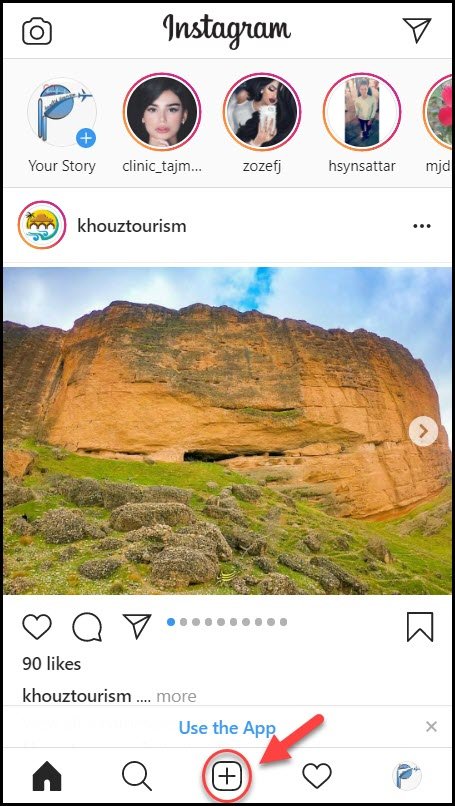
Task: Like the khouztourism post with heart icon
Action: [37, 627]
